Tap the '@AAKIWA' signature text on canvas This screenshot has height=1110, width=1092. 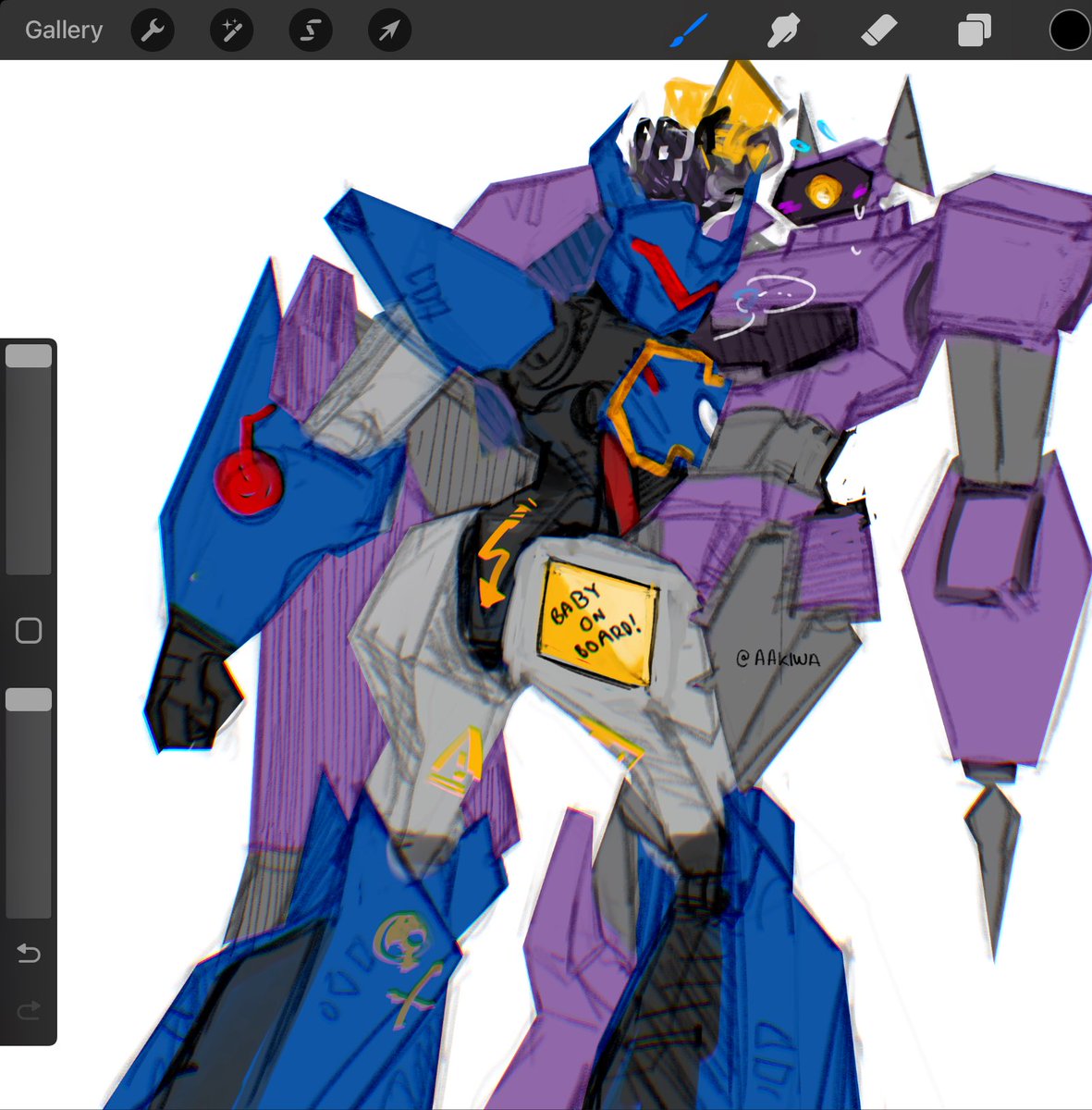778,658
